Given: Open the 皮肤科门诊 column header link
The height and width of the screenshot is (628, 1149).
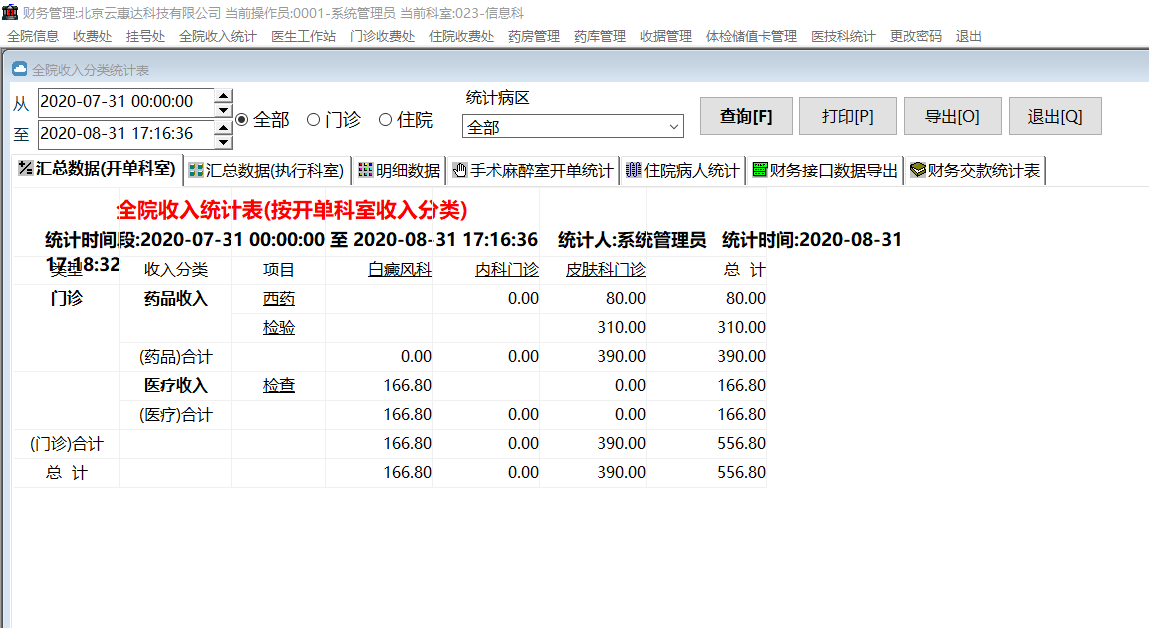Looking at the screenshot, I should [605, 270].
